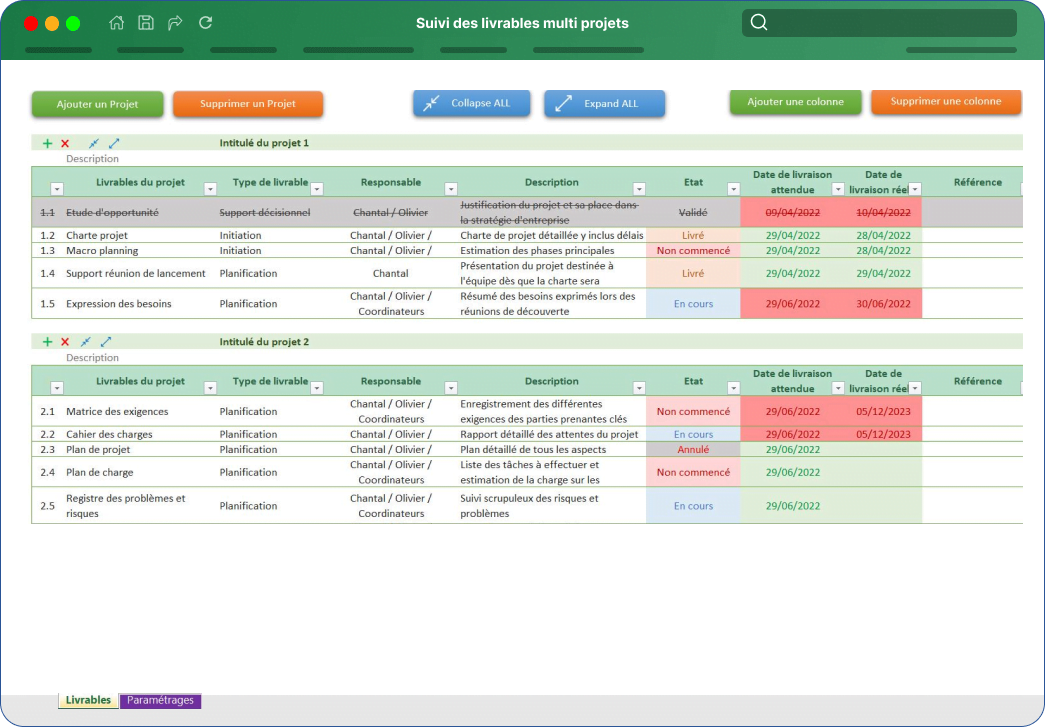Screen dimensions: 1045x727
Task: Click the red X icon for project 2
Action: tap(65, 342)
